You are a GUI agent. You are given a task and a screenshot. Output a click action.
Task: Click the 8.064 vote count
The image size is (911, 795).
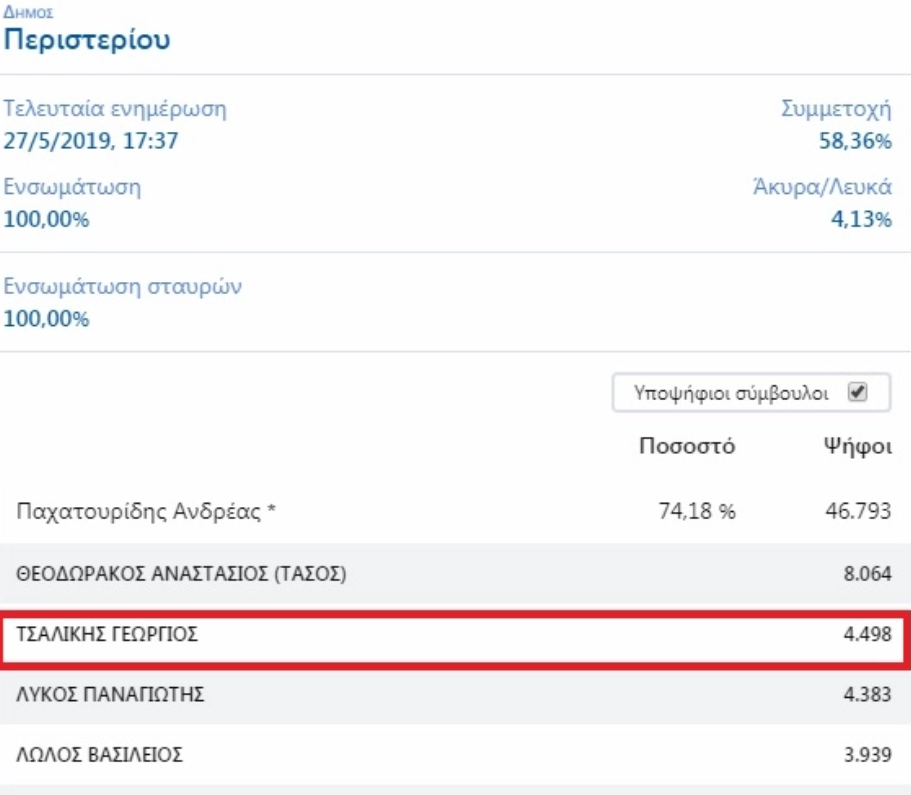(865, 573)
